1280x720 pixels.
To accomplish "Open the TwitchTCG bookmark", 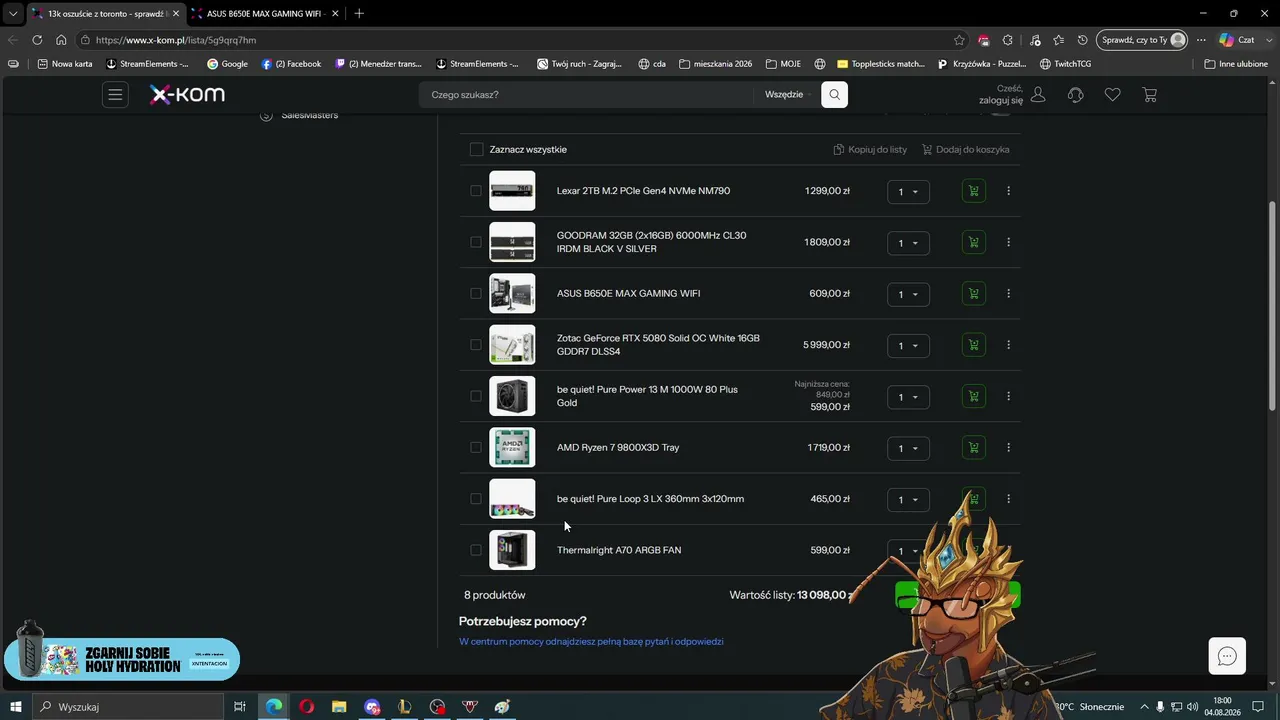I will [x=1065, y=64].
